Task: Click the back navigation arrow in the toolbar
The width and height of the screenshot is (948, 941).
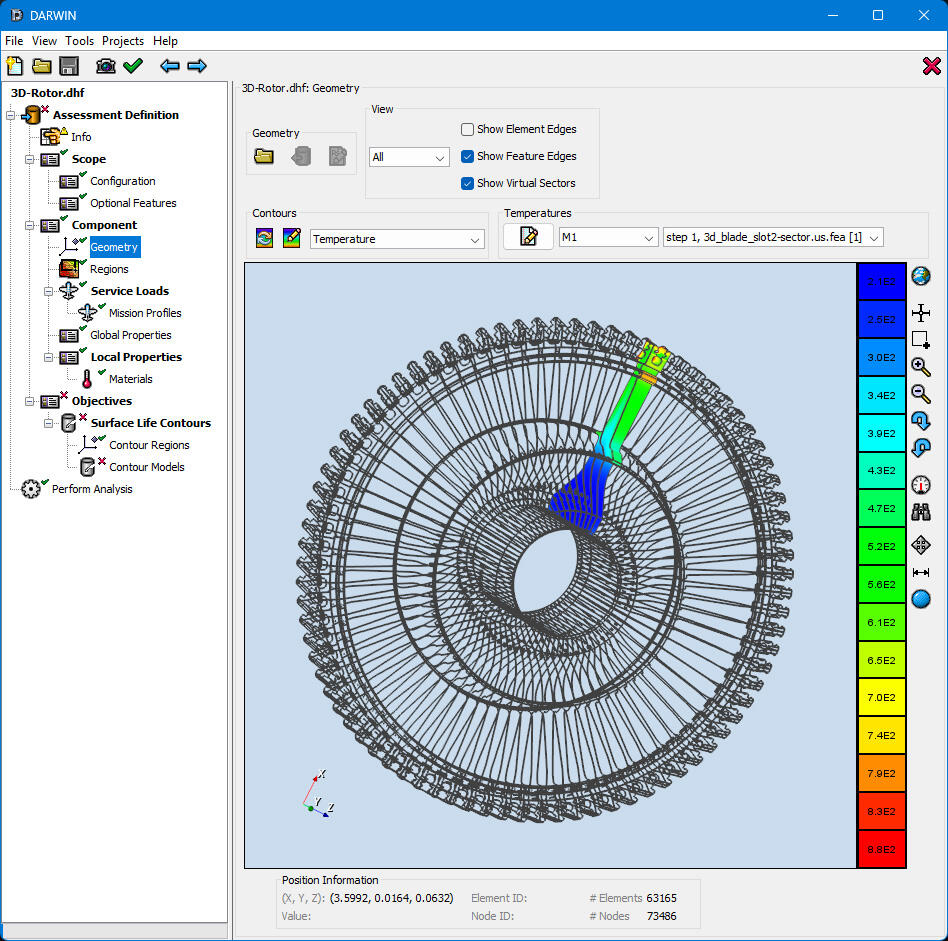Action: (x=169, y=66)
